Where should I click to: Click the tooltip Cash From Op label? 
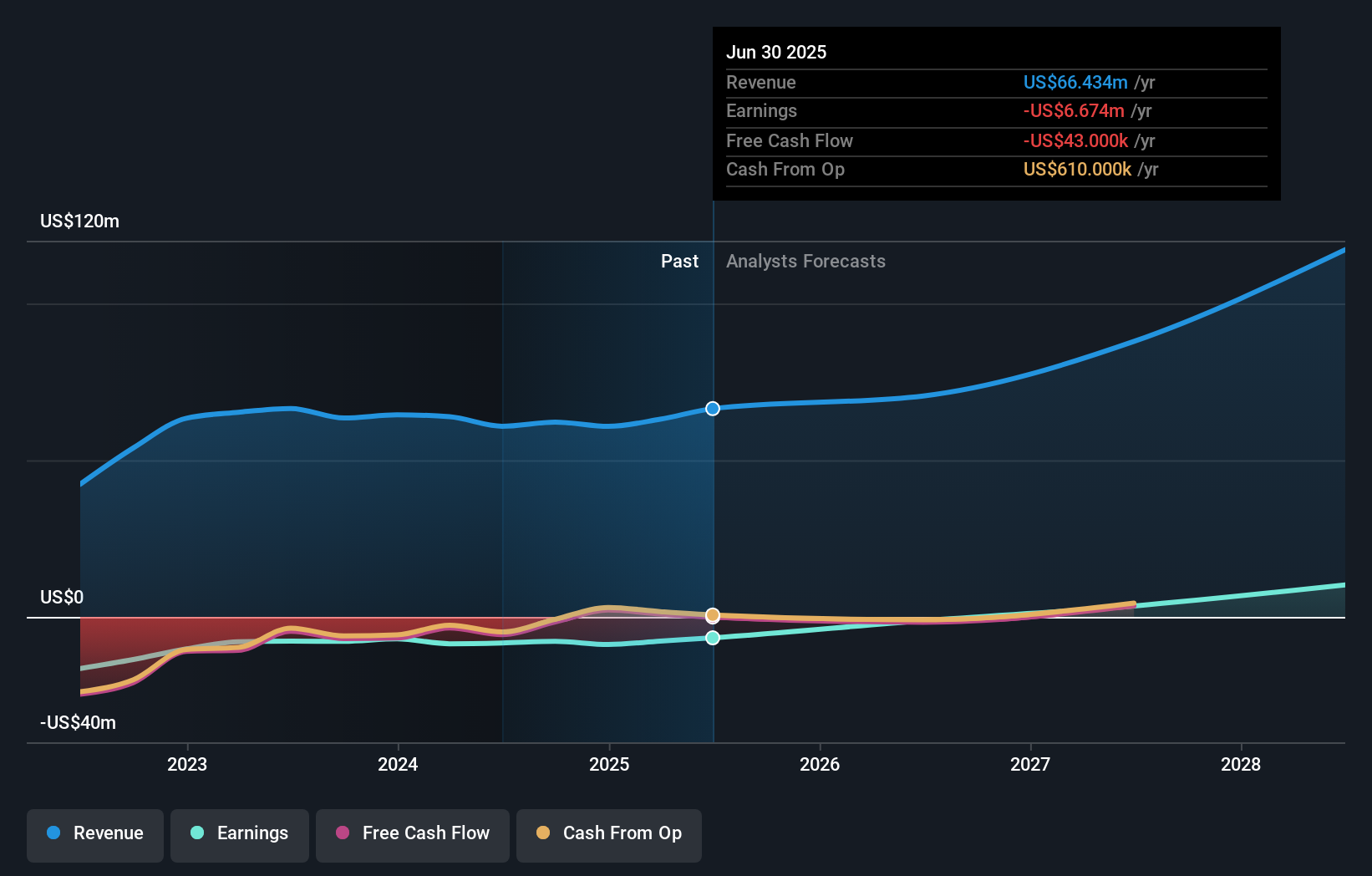coord(785,169)
